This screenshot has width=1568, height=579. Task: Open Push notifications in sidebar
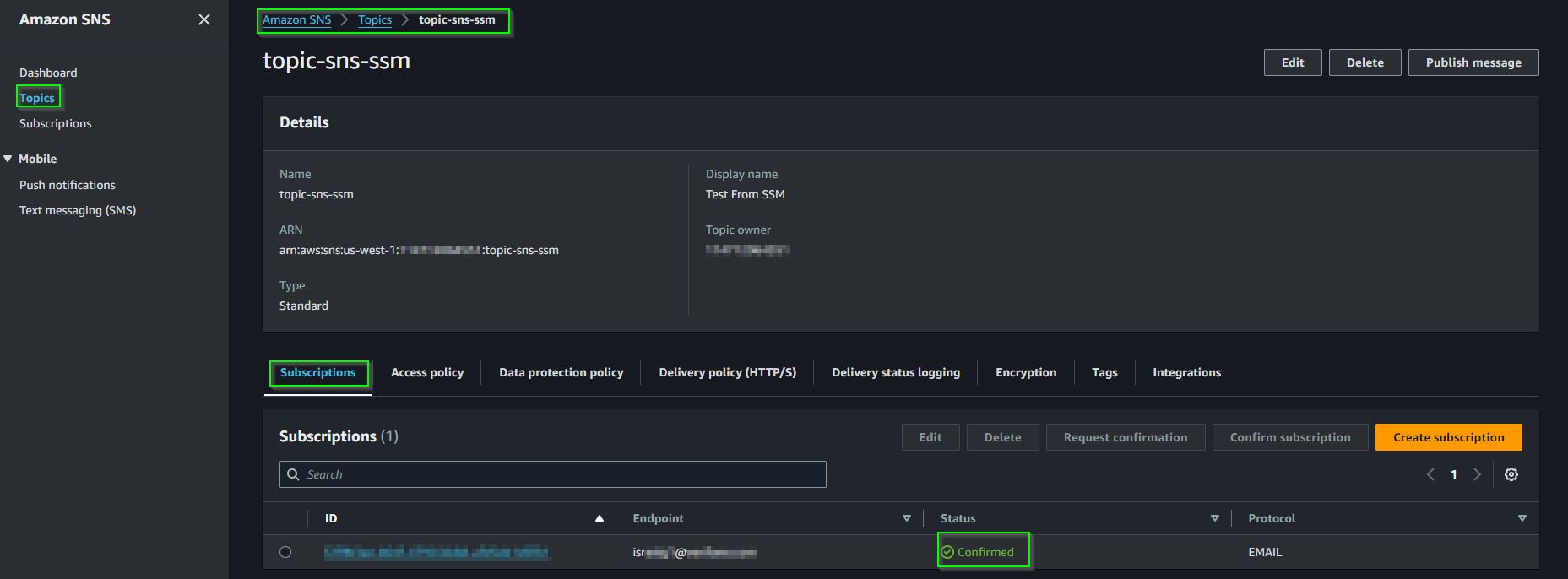tap(68, 185)
